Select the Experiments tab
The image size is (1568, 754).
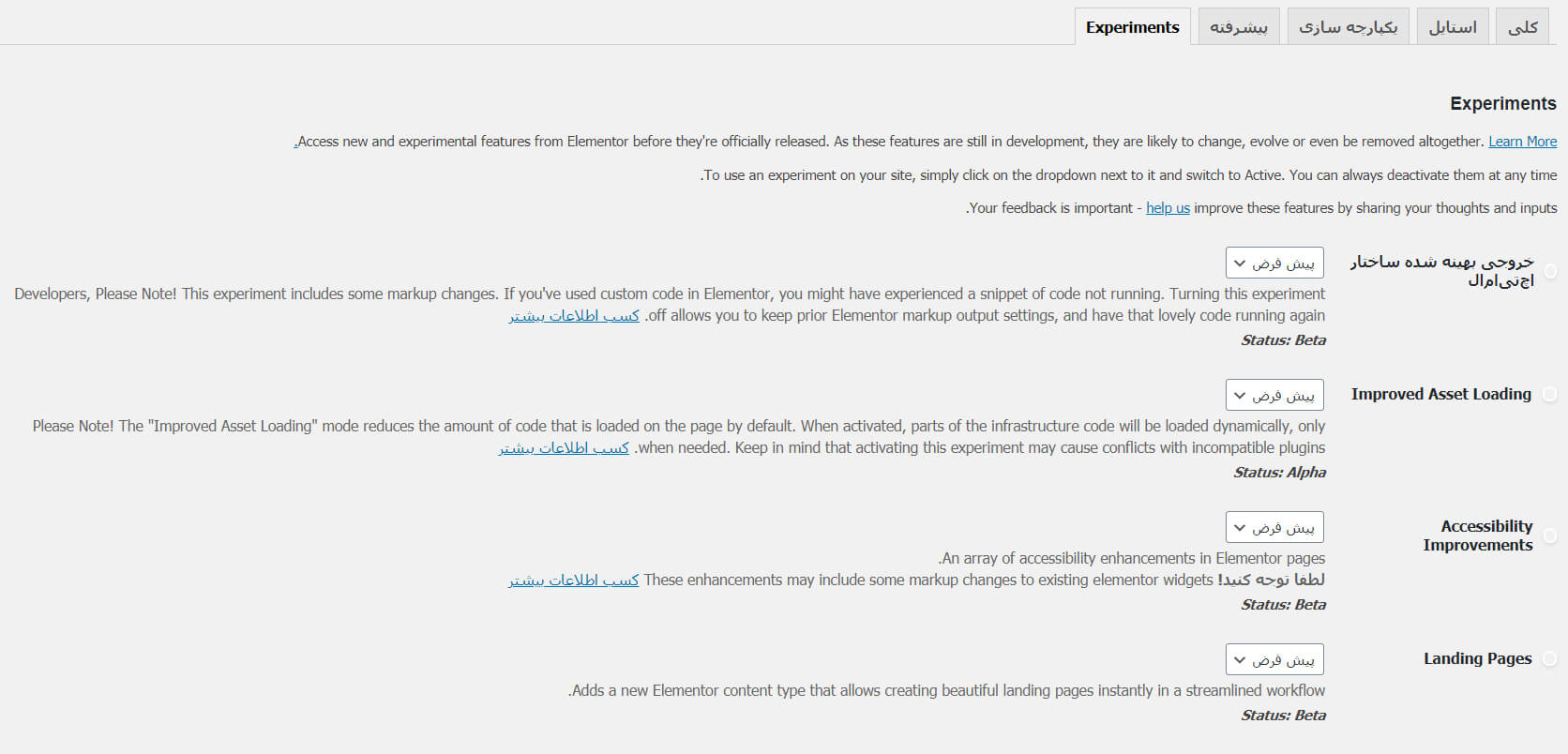point(1132,27)
